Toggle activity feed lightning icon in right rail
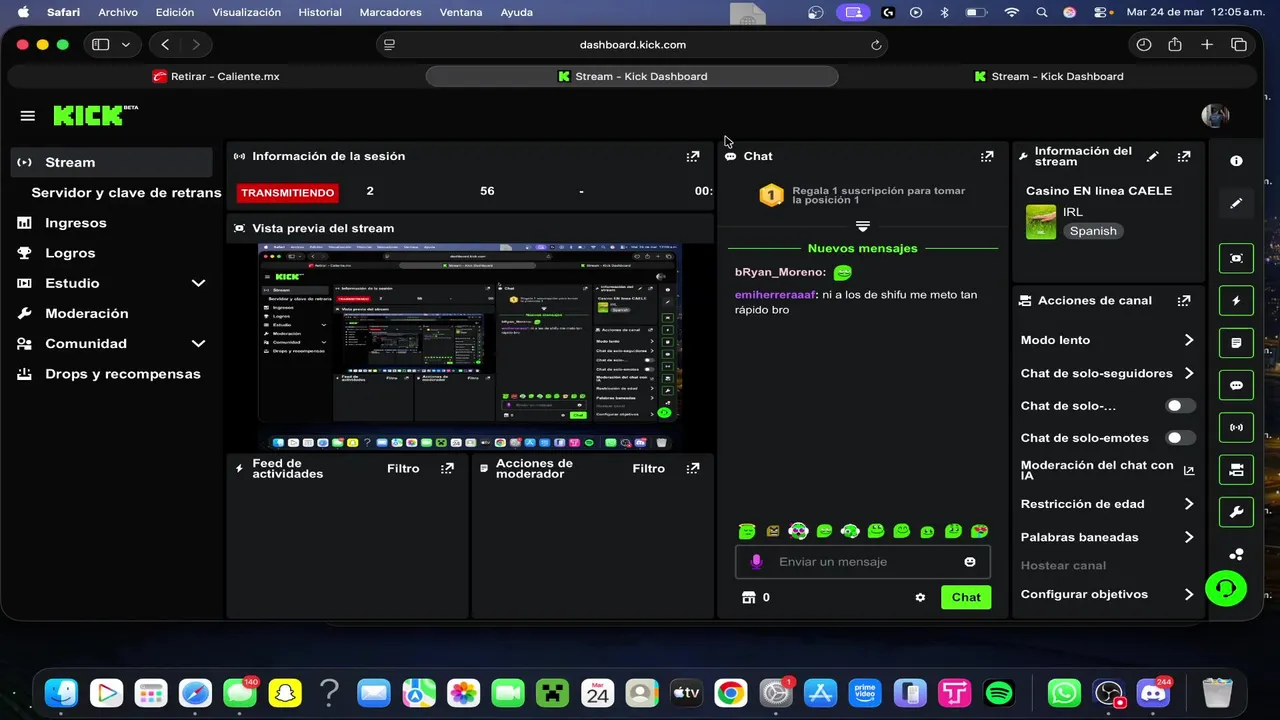 click(1236, 300)
